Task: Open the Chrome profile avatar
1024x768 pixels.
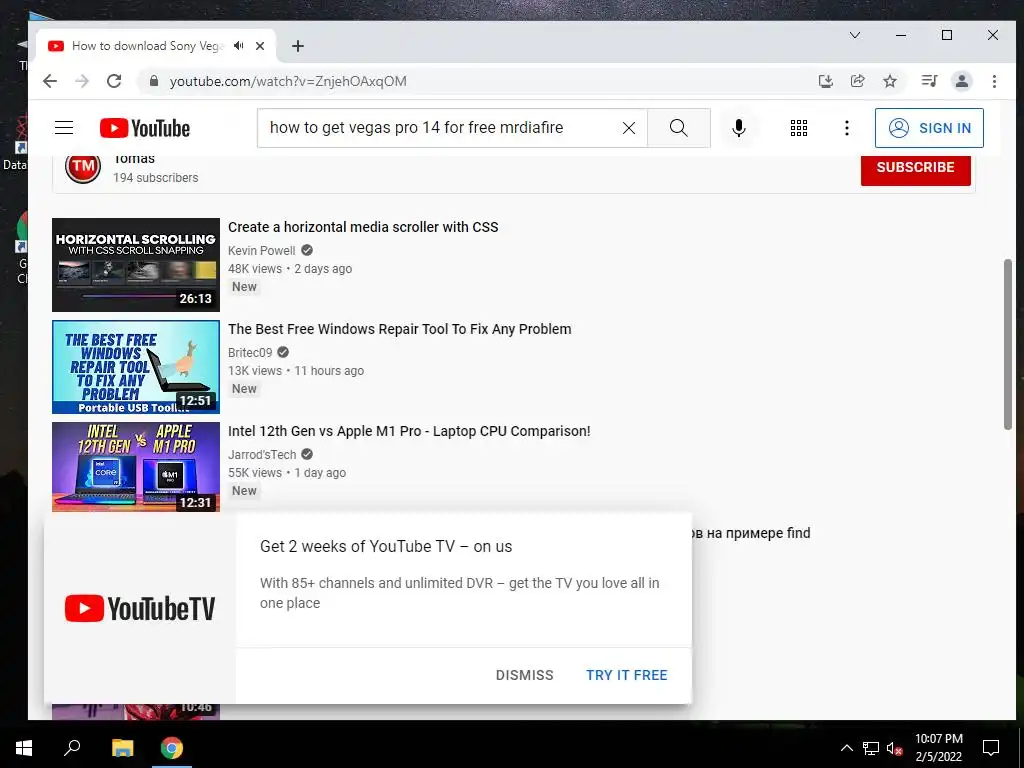Action: (x=961, y=81)
